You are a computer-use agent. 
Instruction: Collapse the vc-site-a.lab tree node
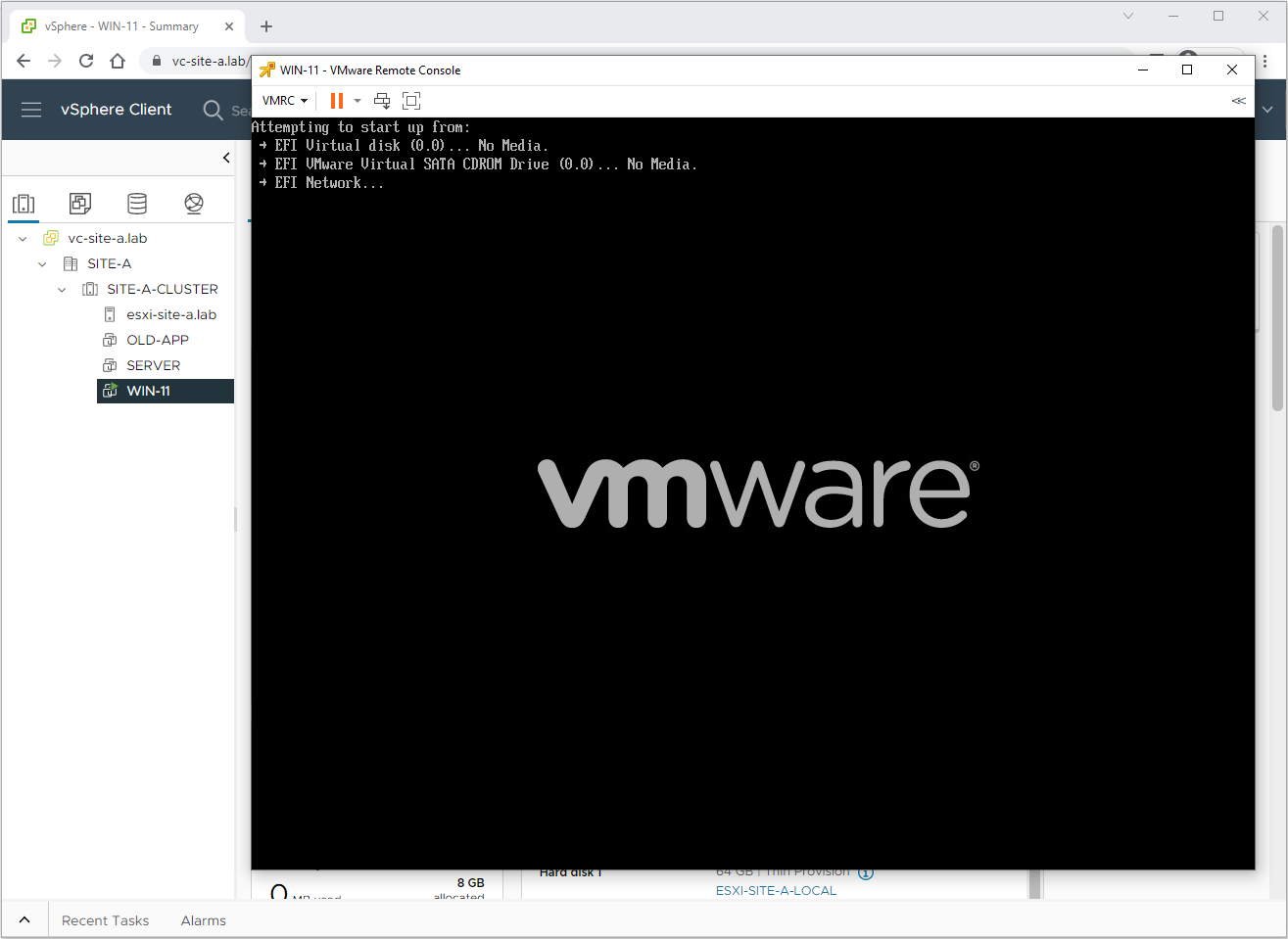tap(23, 239)
